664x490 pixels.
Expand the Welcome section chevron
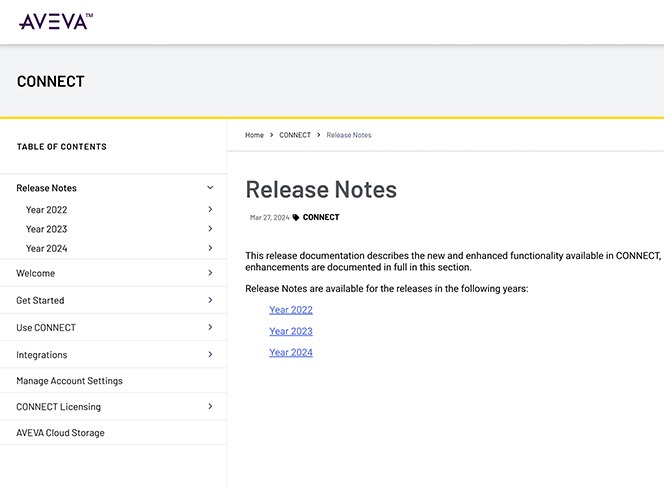210,273
